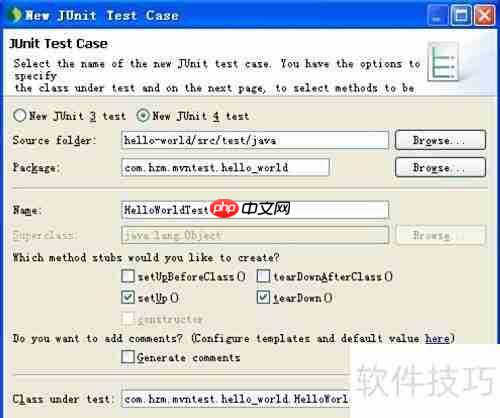Focus the Name field with HelloWorldTest
Image resolution: width=500 pixels, height=418 pixels.
[255, 210]
